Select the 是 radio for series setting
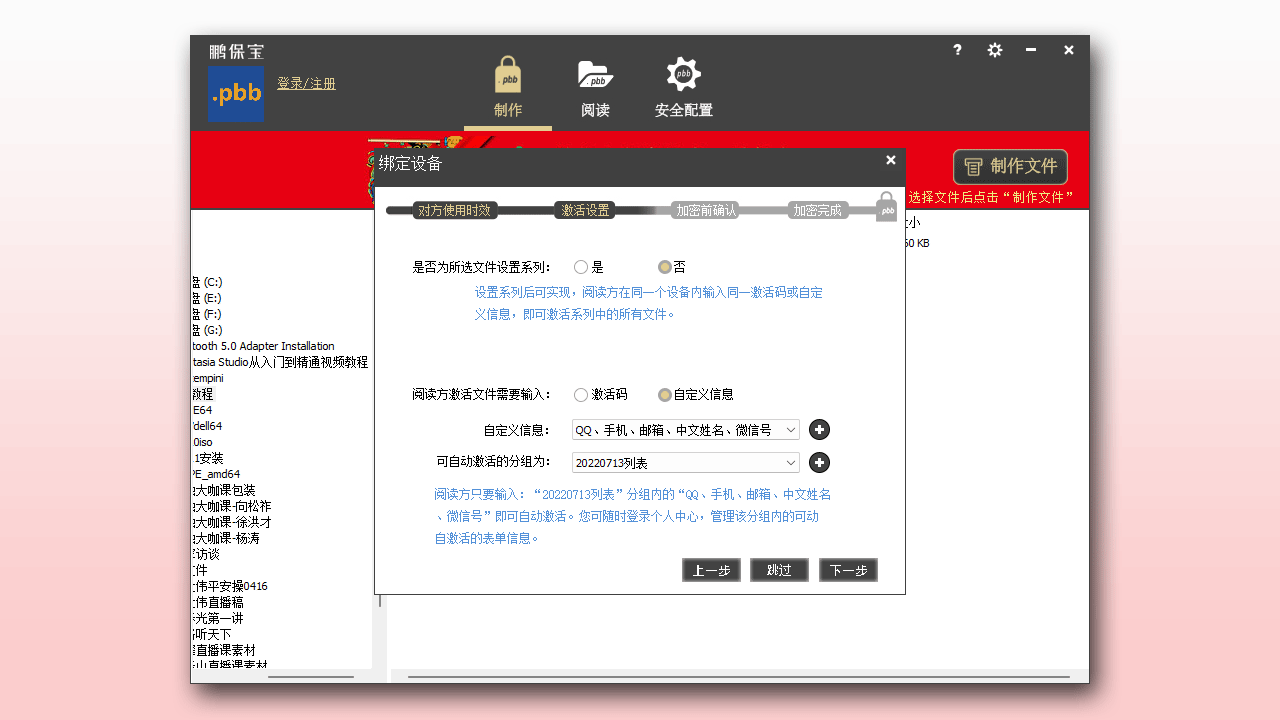 point(581,267)
